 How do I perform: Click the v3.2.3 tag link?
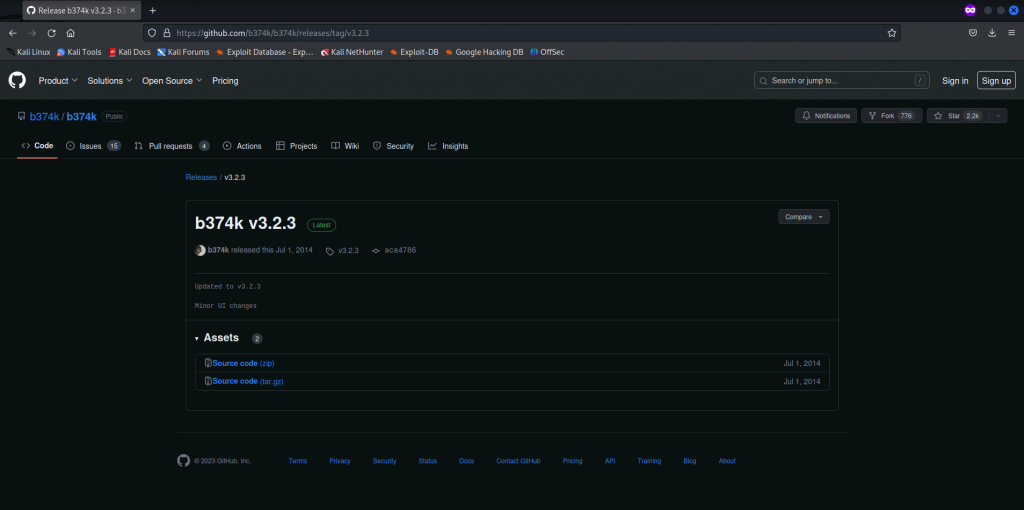click(x=343, y=250)
